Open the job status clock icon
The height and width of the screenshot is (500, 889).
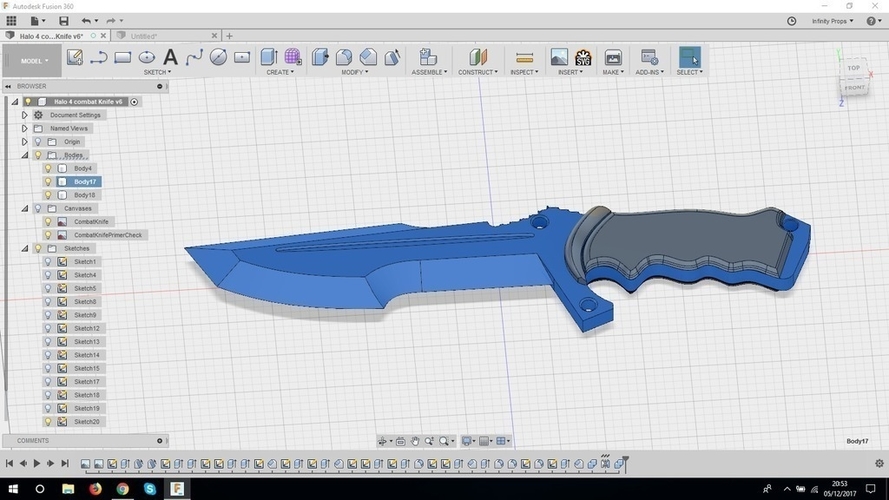791,21
